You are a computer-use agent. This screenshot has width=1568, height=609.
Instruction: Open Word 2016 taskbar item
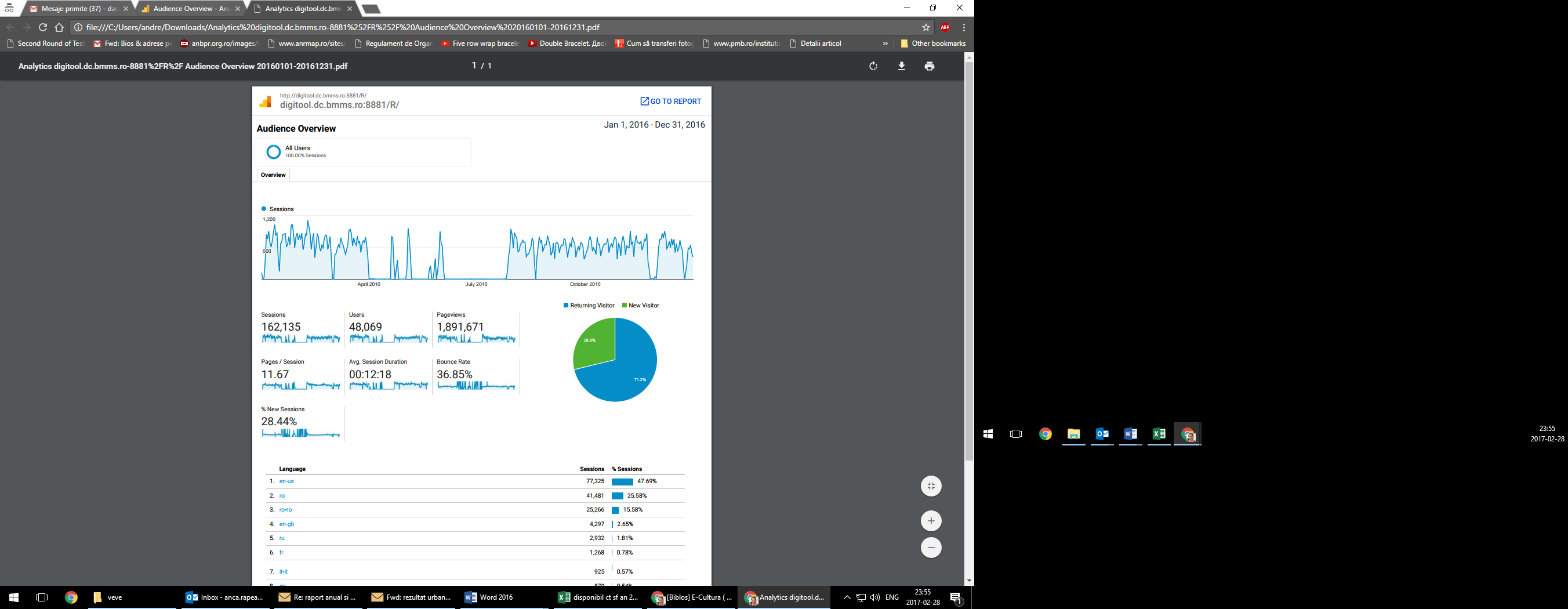pos(504,597)
